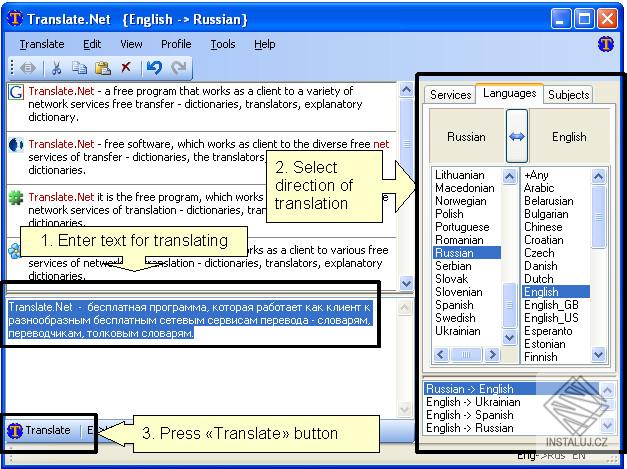Click the blue Undo arrow icon
The width and height of the screenshot is (627, 469).
pos(154,68)
